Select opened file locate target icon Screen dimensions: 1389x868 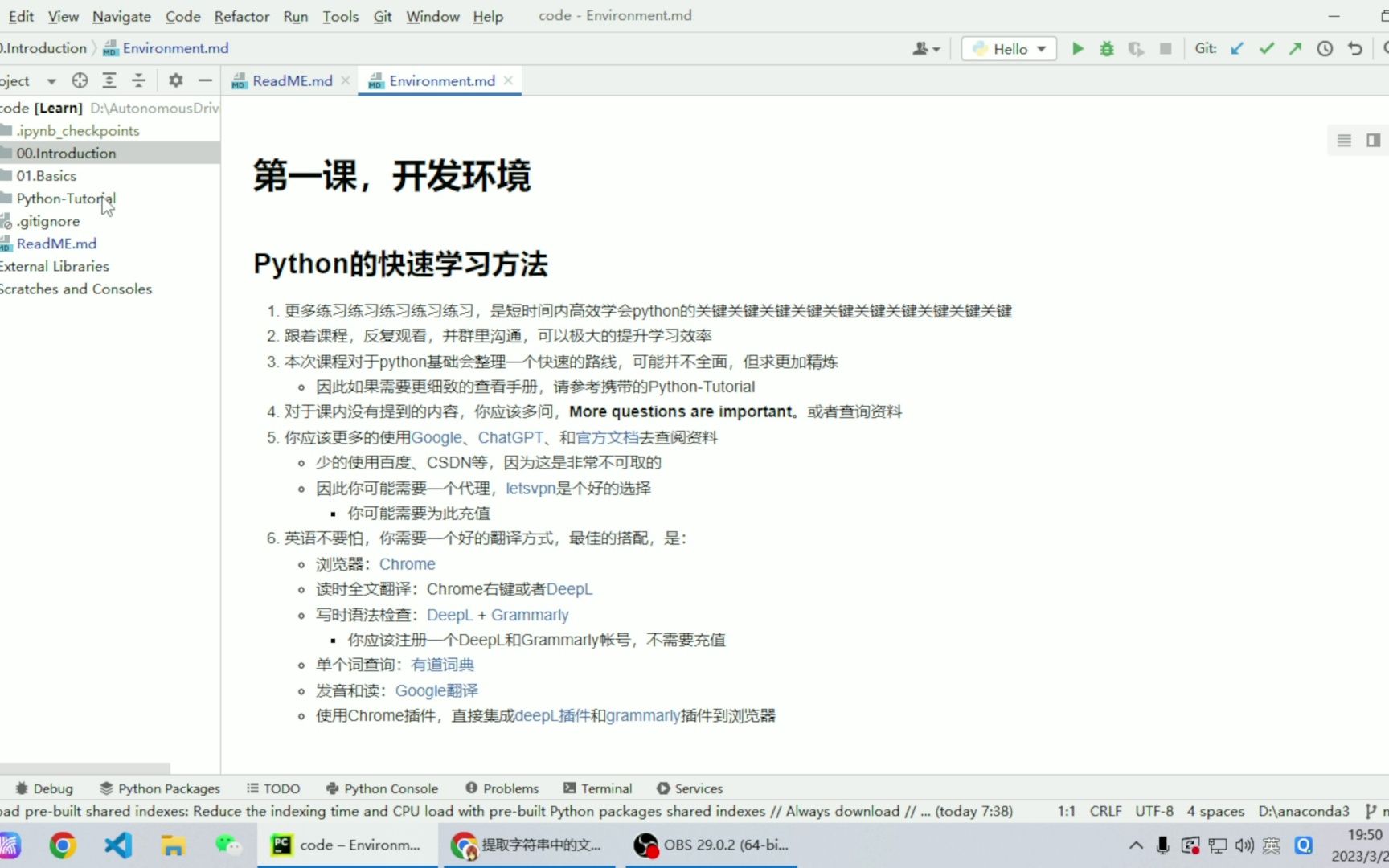[80, 80]
